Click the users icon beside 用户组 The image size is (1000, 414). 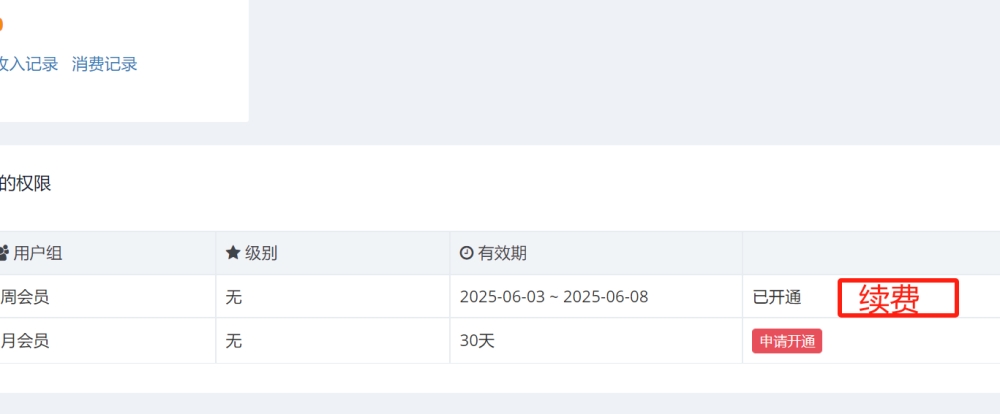[x=3, y=254]
